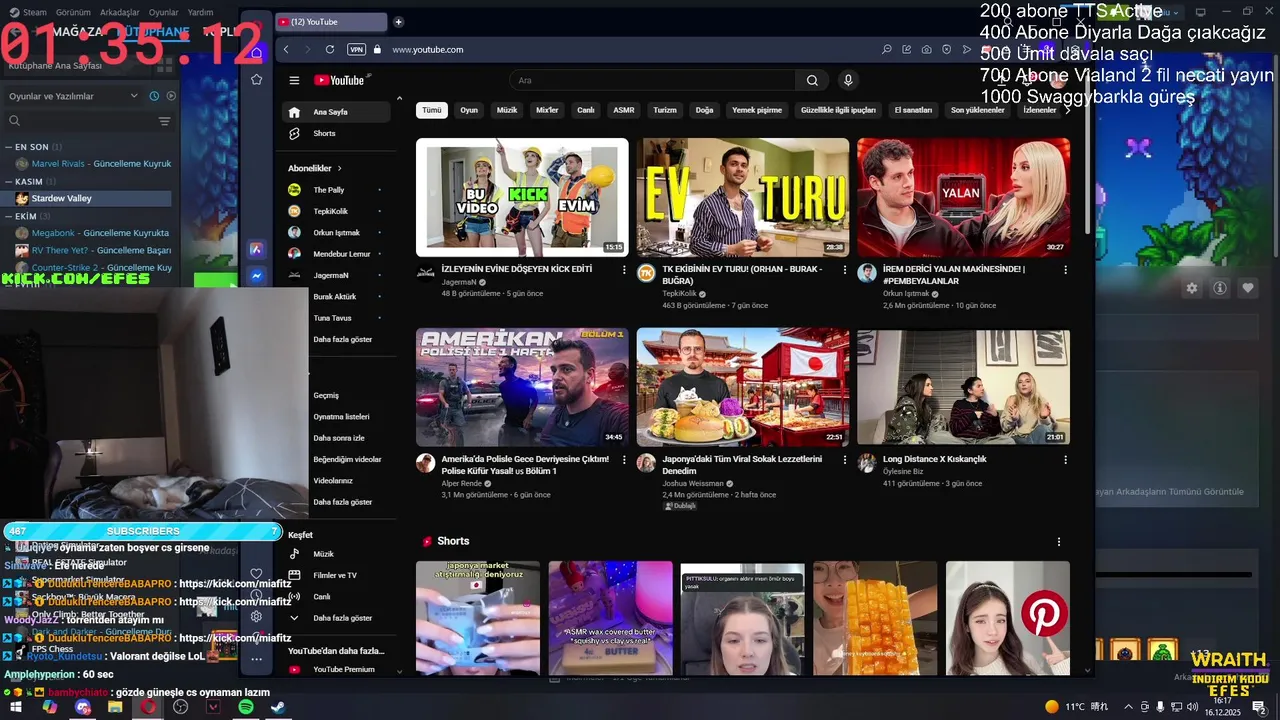This screenshot has height=720, width=1280.
Task: Open Steam game settings gear icon
Action: pos(1192,288)
